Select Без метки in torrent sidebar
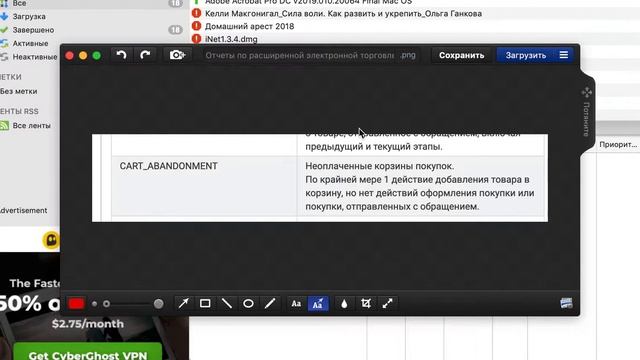 coord(18,91)
